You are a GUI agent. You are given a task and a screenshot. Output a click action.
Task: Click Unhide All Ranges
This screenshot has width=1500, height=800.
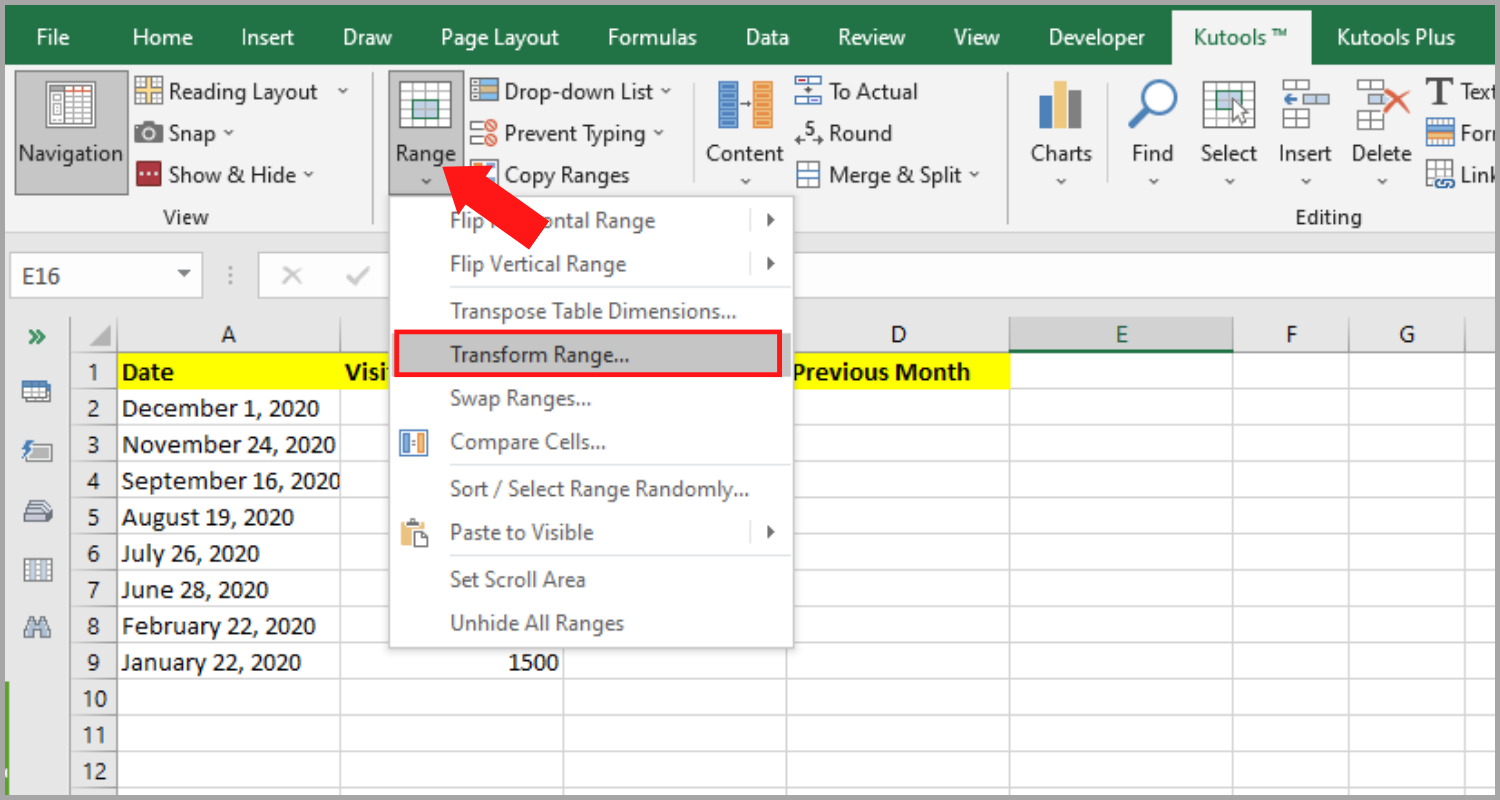click(x=537, y=623)
